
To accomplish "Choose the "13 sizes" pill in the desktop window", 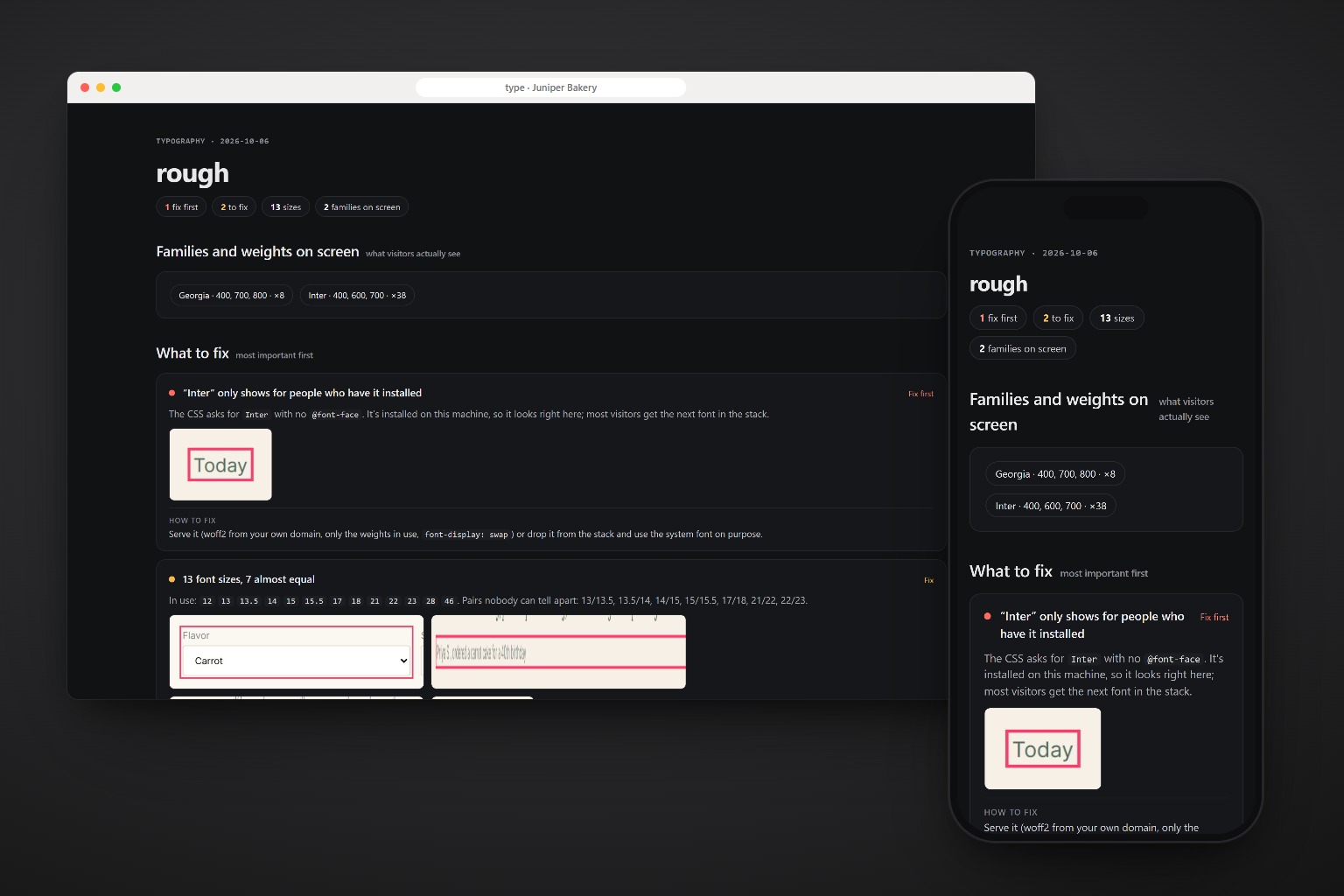I will 285,207.
